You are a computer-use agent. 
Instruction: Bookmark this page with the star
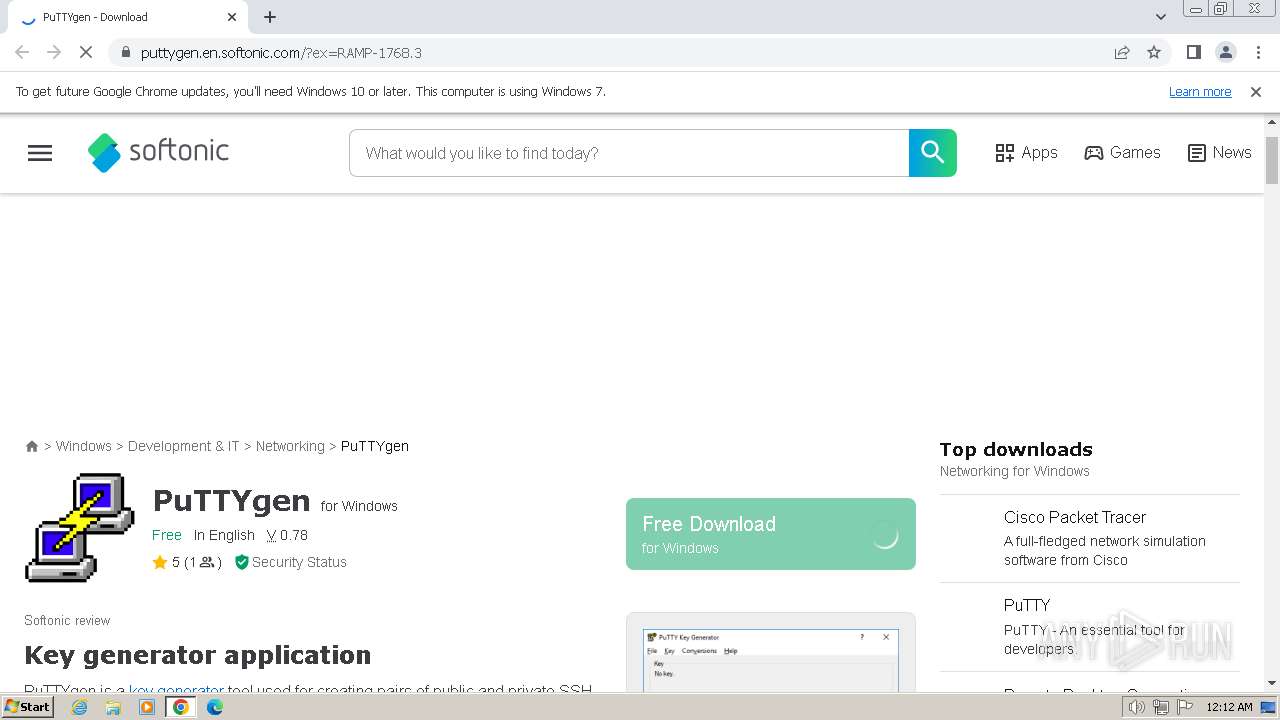click(1154, 52)
